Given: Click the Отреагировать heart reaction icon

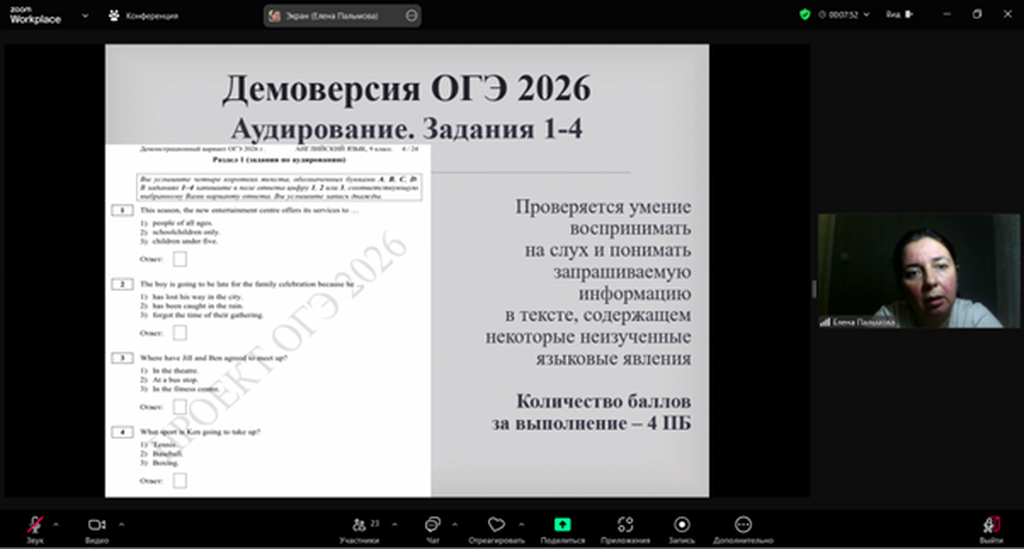Looking at the screenshot, I should pyautogui.click(x=496, y=525).
